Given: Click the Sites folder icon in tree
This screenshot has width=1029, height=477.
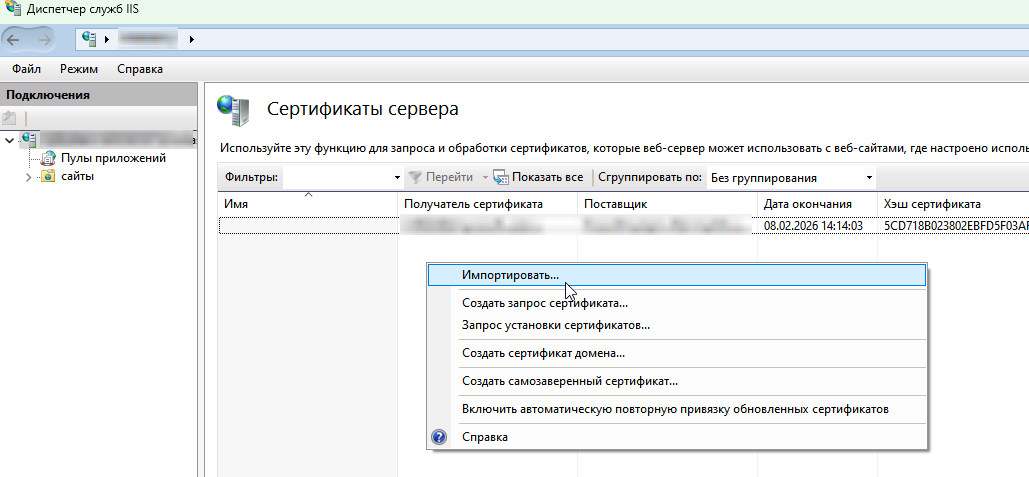Looking at the screenshot, I should 47,176.
